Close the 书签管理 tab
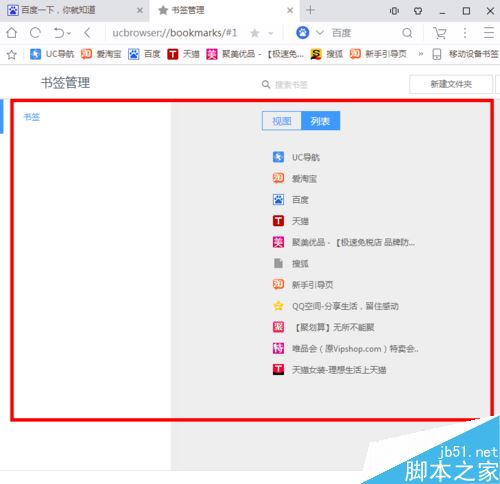Image resolution: width=500 pixels, height=484 pixels. (x=290, y=11)
